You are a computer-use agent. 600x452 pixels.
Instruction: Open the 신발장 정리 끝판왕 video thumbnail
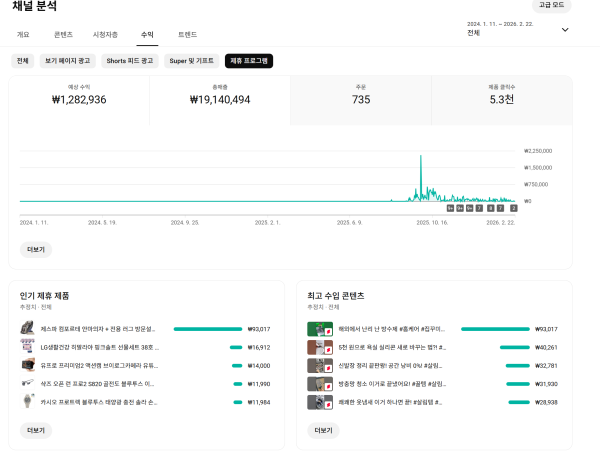pos(319,365)
